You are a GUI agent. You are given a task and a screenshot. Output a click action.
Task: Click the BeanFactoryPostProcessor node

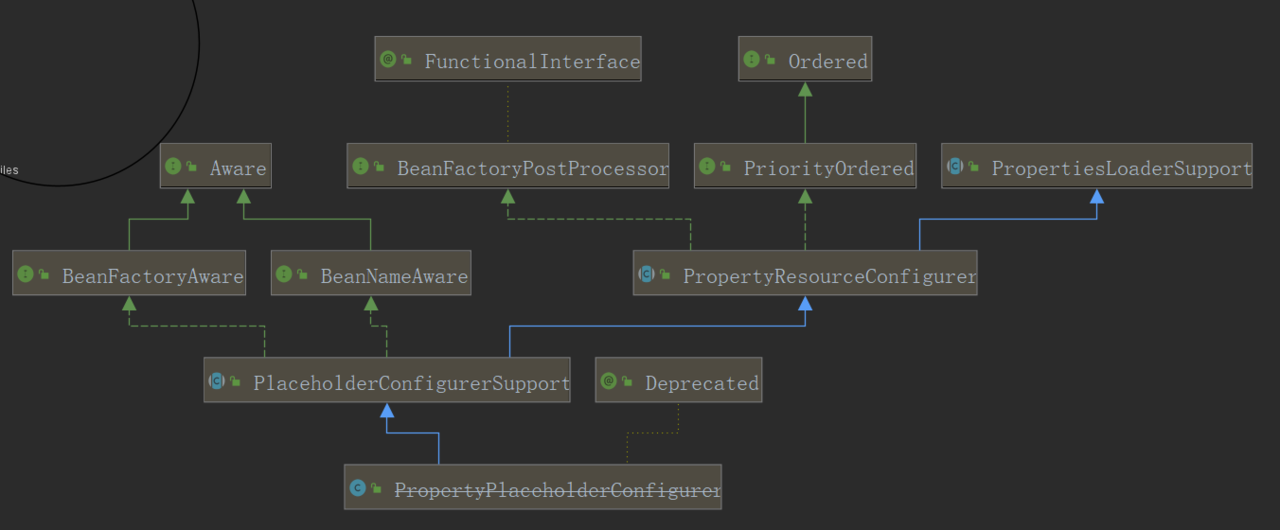[508, 167]
